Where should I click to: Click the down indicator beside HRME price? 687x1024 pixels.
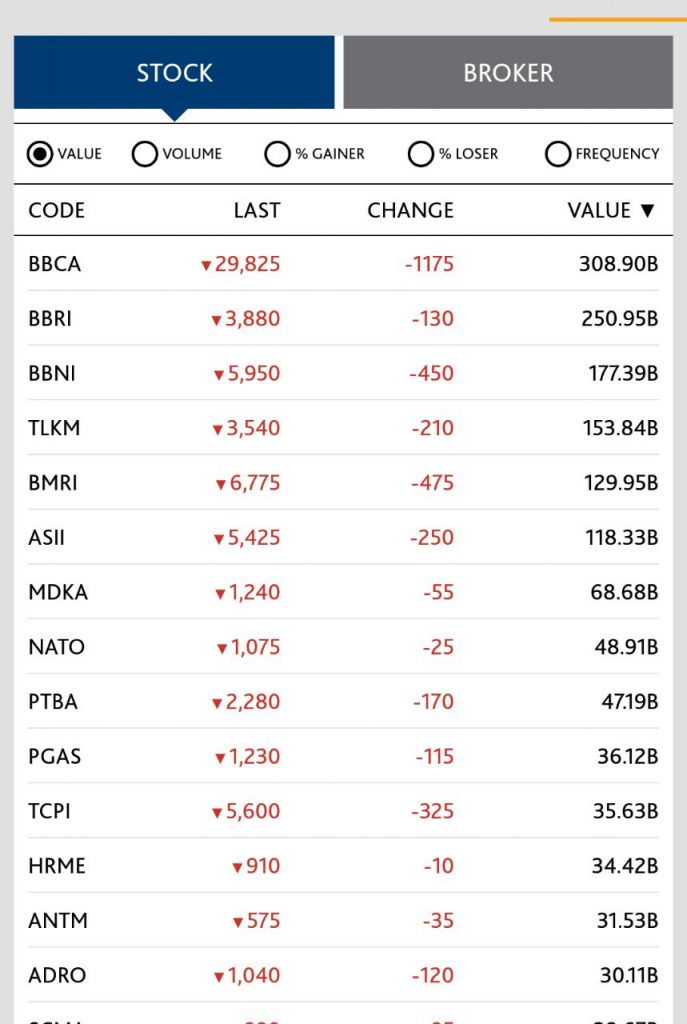(237, 867)
